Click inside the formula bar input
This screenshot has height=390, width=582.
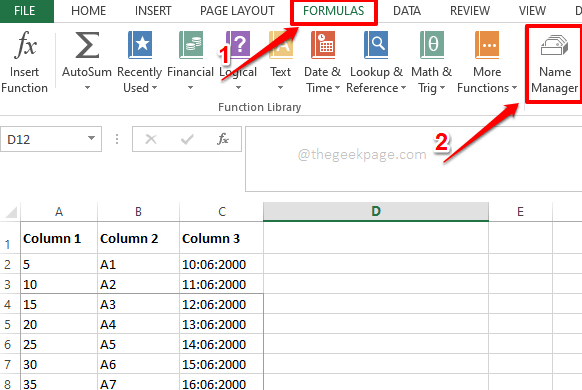point(413,159)
